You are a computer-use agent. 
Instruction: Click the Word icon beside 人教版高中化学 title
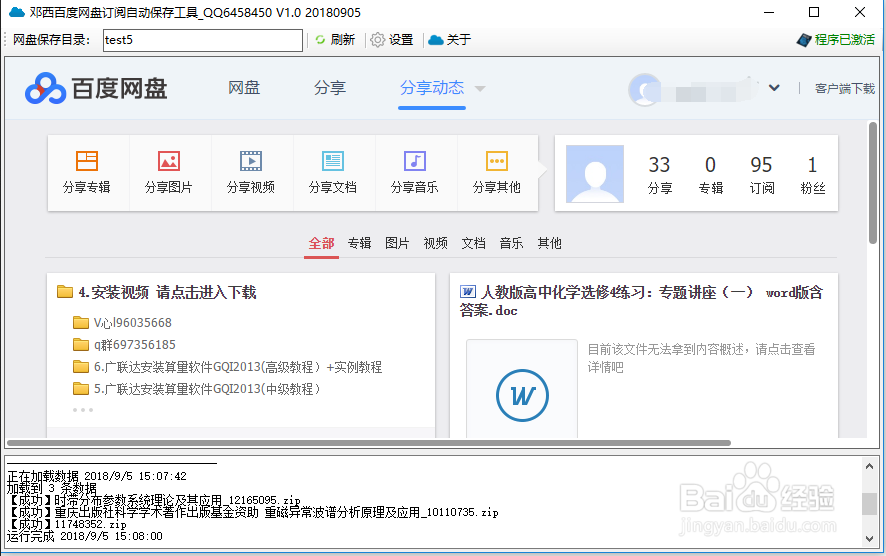pos(468,292)
